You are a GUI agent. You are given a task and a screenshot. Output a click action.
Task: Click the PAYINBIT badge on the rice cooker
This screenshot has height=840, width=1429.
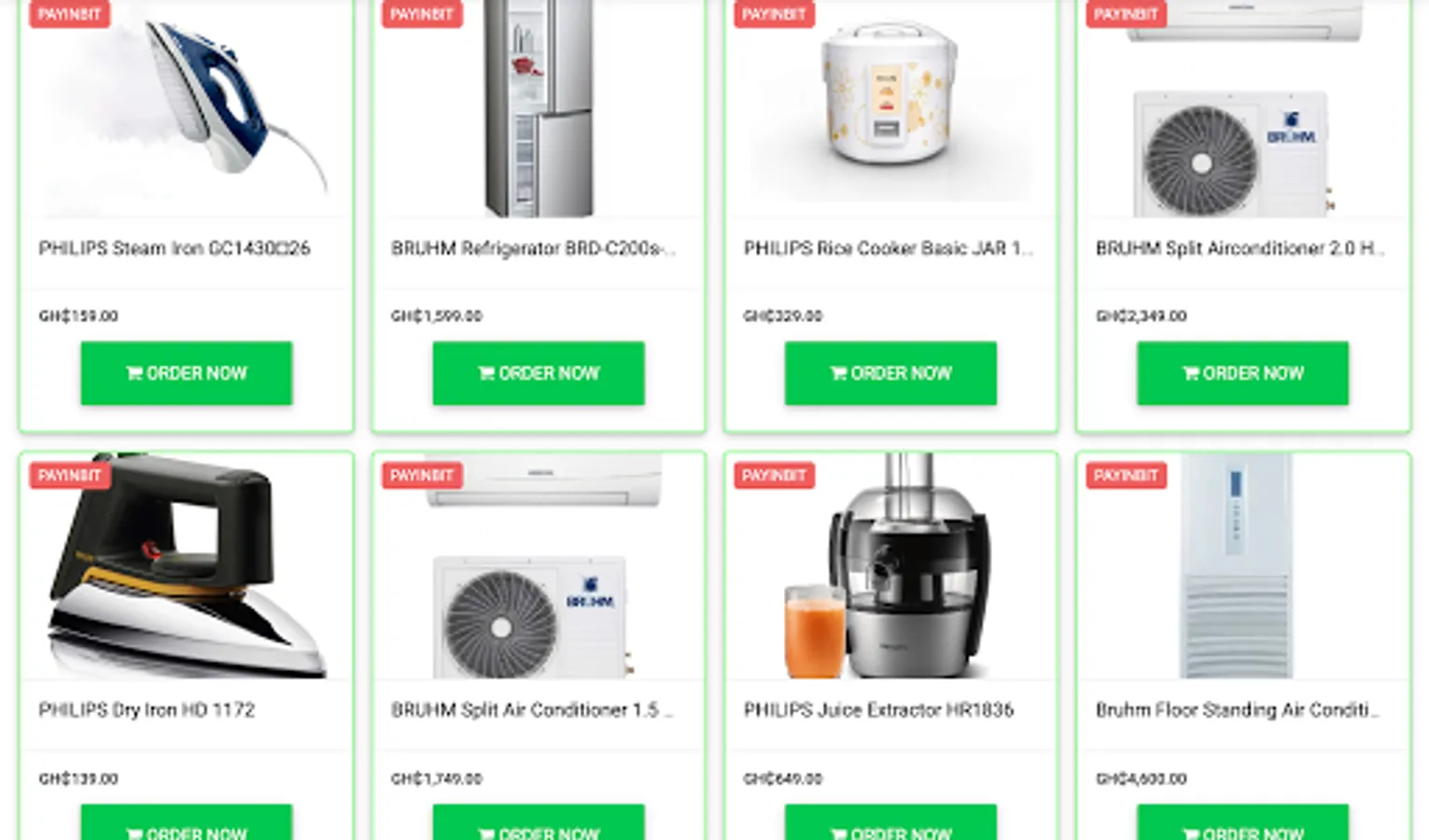774,14
